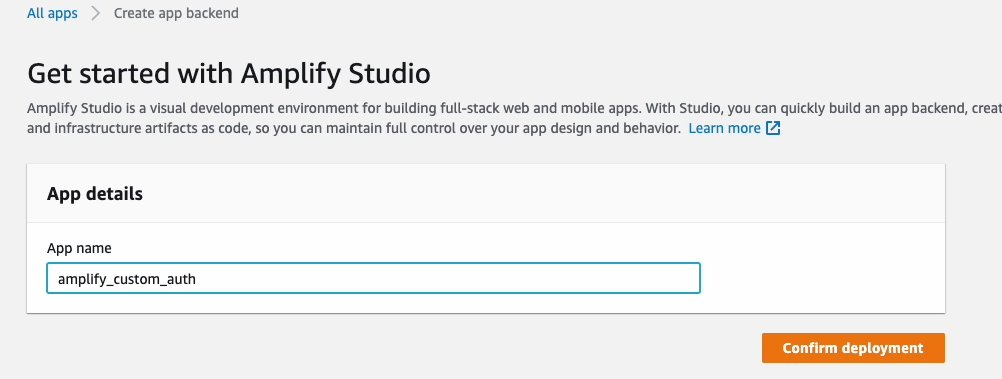The image size is (1002, 379).
Task: Focus the App name input field
Action: (373, 279)
